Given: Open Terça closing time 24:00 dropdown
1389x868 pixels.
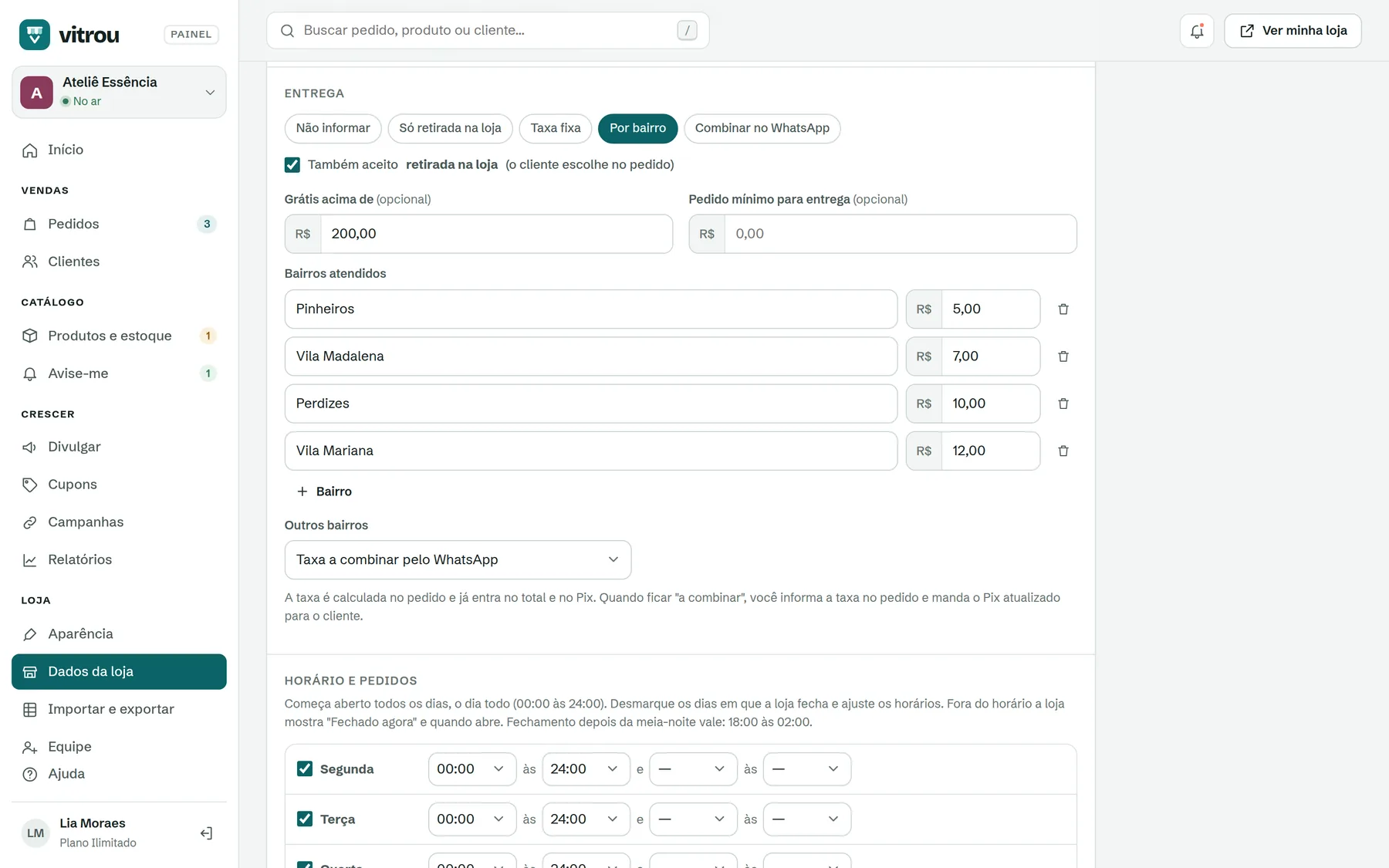Looking at the screenshot, I should click(586, 819).
